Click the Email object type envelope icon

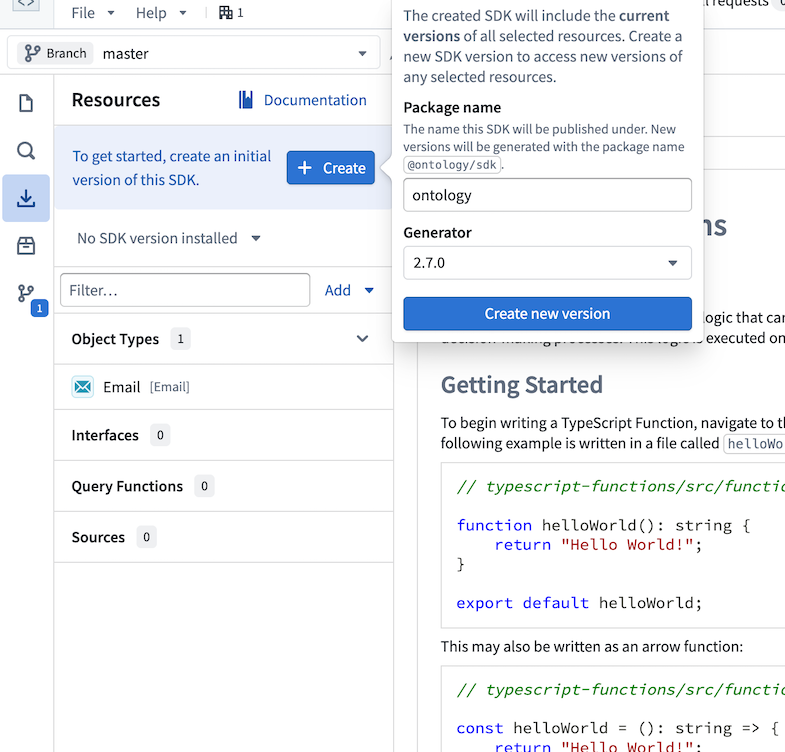[x=83, y=387]
